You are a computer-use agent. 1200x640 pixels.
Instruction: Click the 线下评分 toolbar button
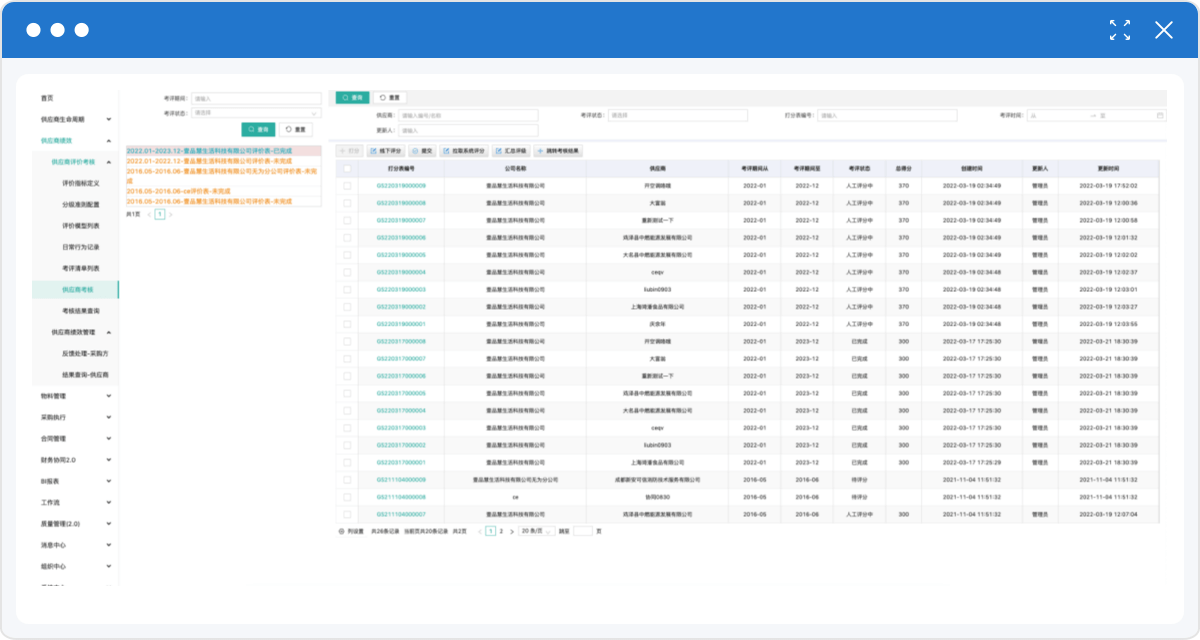pos(386,151)
